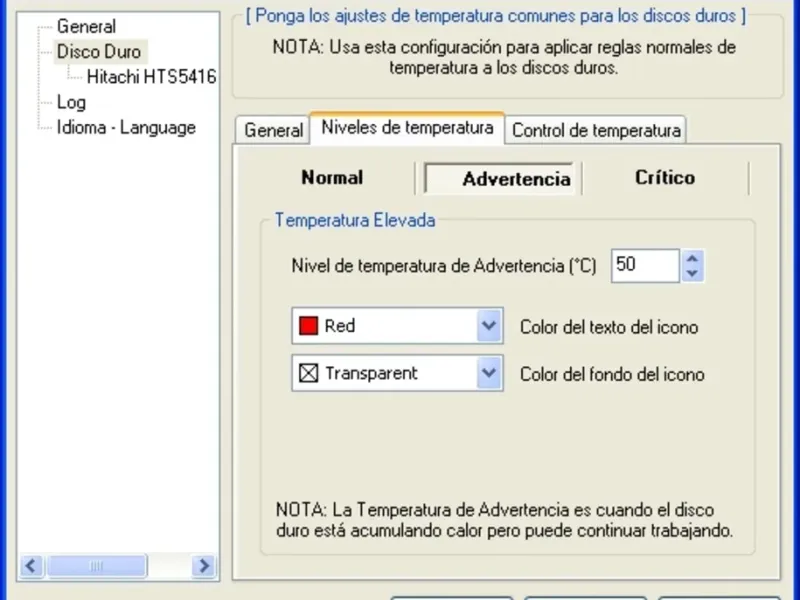Open the Control de temperatura tab
800x600 pixels.
point(596,130)
